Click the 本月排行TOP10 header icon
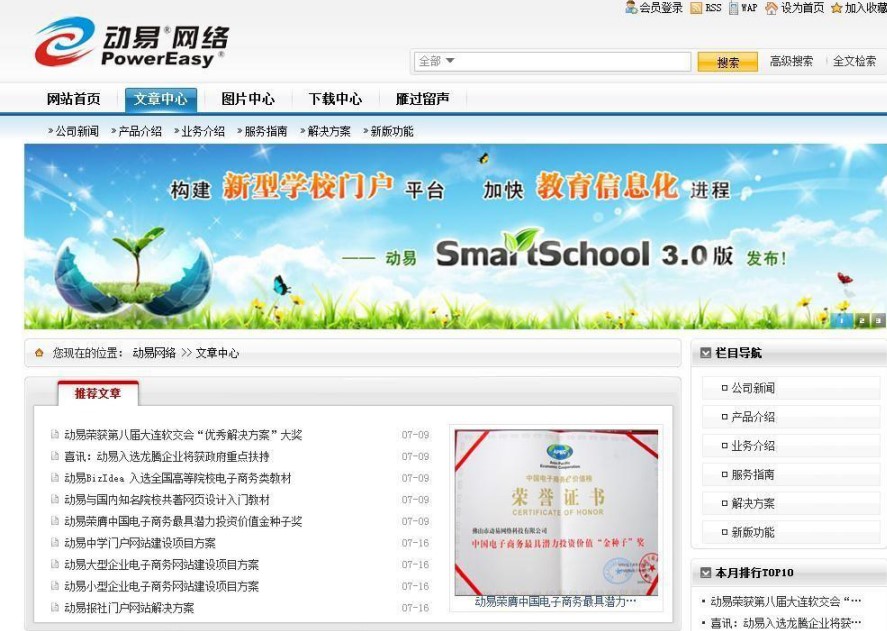The width and height of the screenshot is (887, 631). [x=705, y=573]
